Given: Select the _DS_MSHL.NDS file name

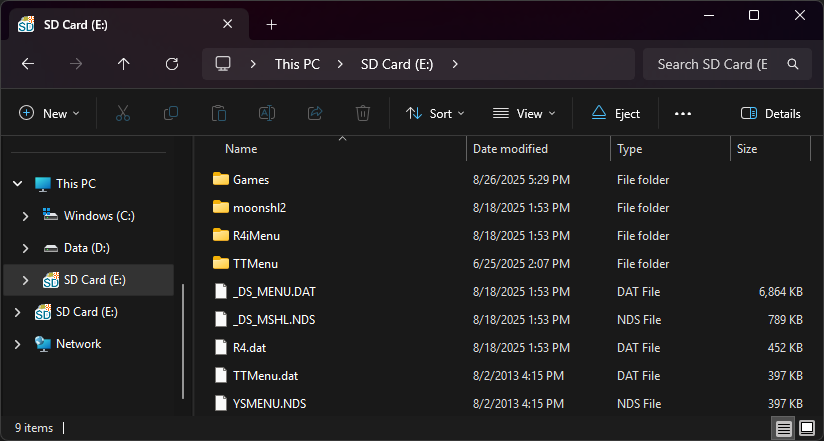Looking at the screenshot, I should point(274,320).
